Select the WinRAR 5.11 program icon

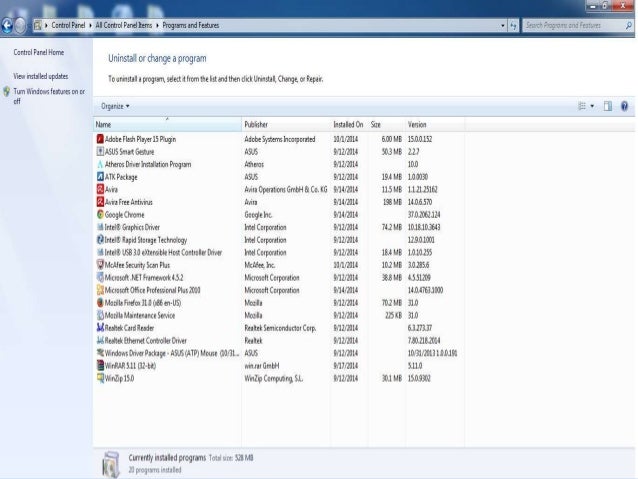point(100,366)
